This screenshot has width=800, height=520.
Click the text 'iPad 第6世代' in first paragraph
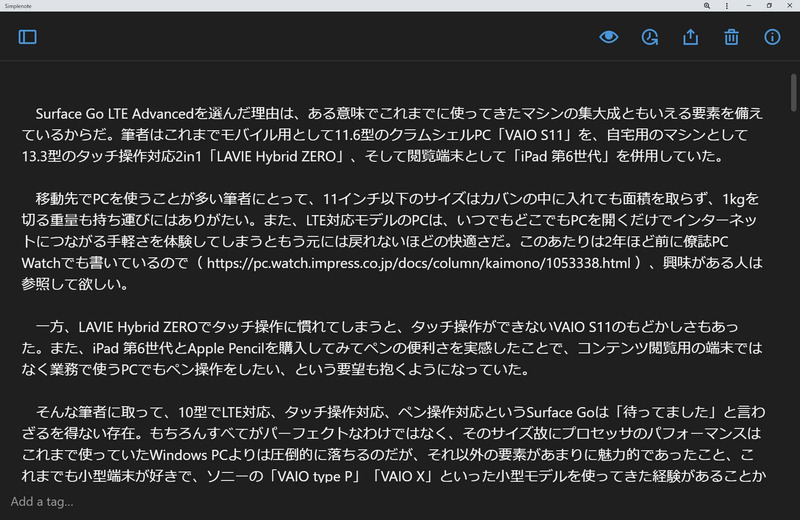point(561,156)
